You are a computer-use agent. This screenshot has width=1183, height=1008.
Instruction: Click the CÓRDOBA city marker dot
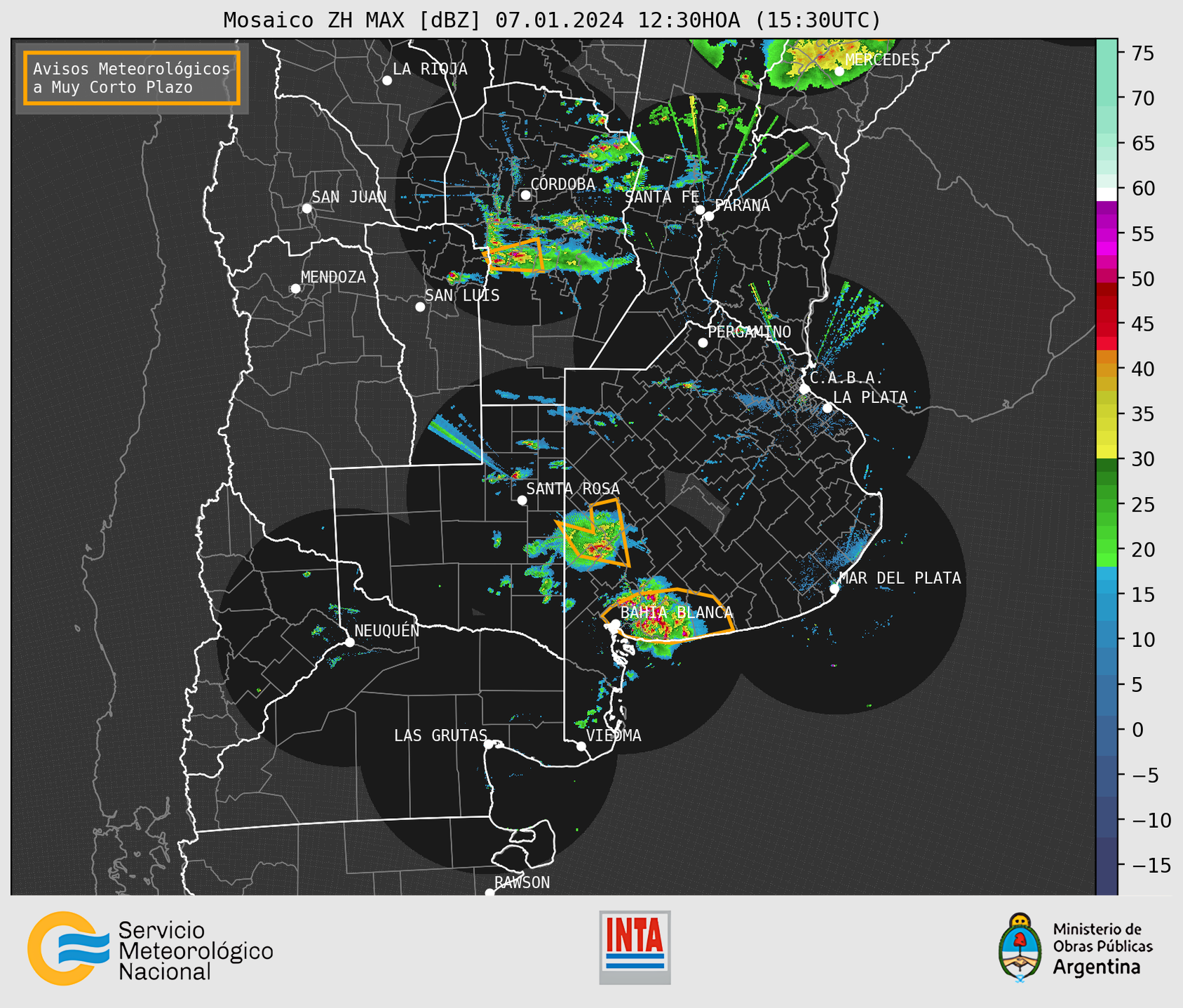(525, 195)
